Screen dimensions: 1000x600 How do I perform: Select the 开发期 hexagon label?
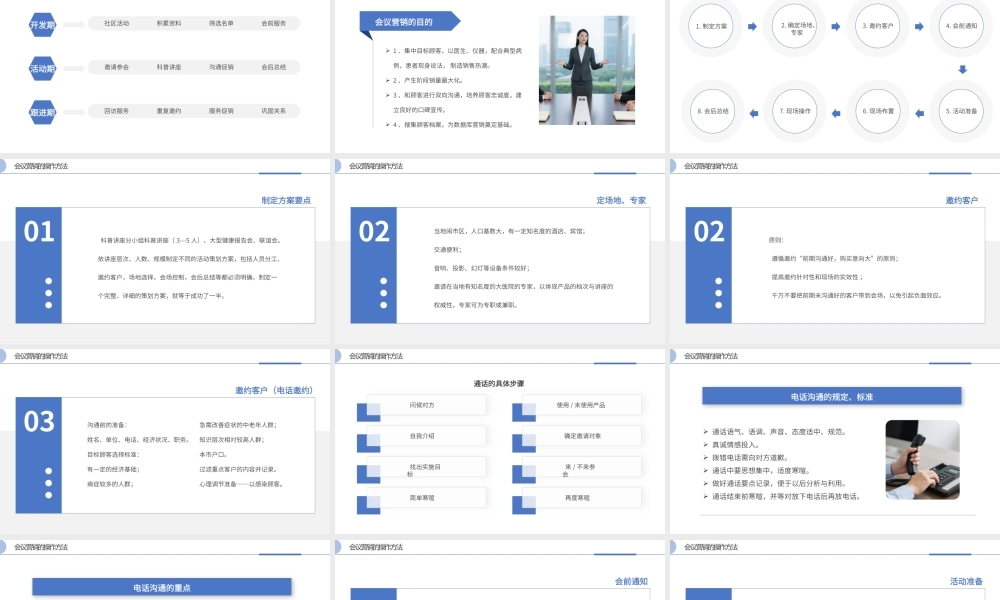pyautogui.click(x=43, y=25)
